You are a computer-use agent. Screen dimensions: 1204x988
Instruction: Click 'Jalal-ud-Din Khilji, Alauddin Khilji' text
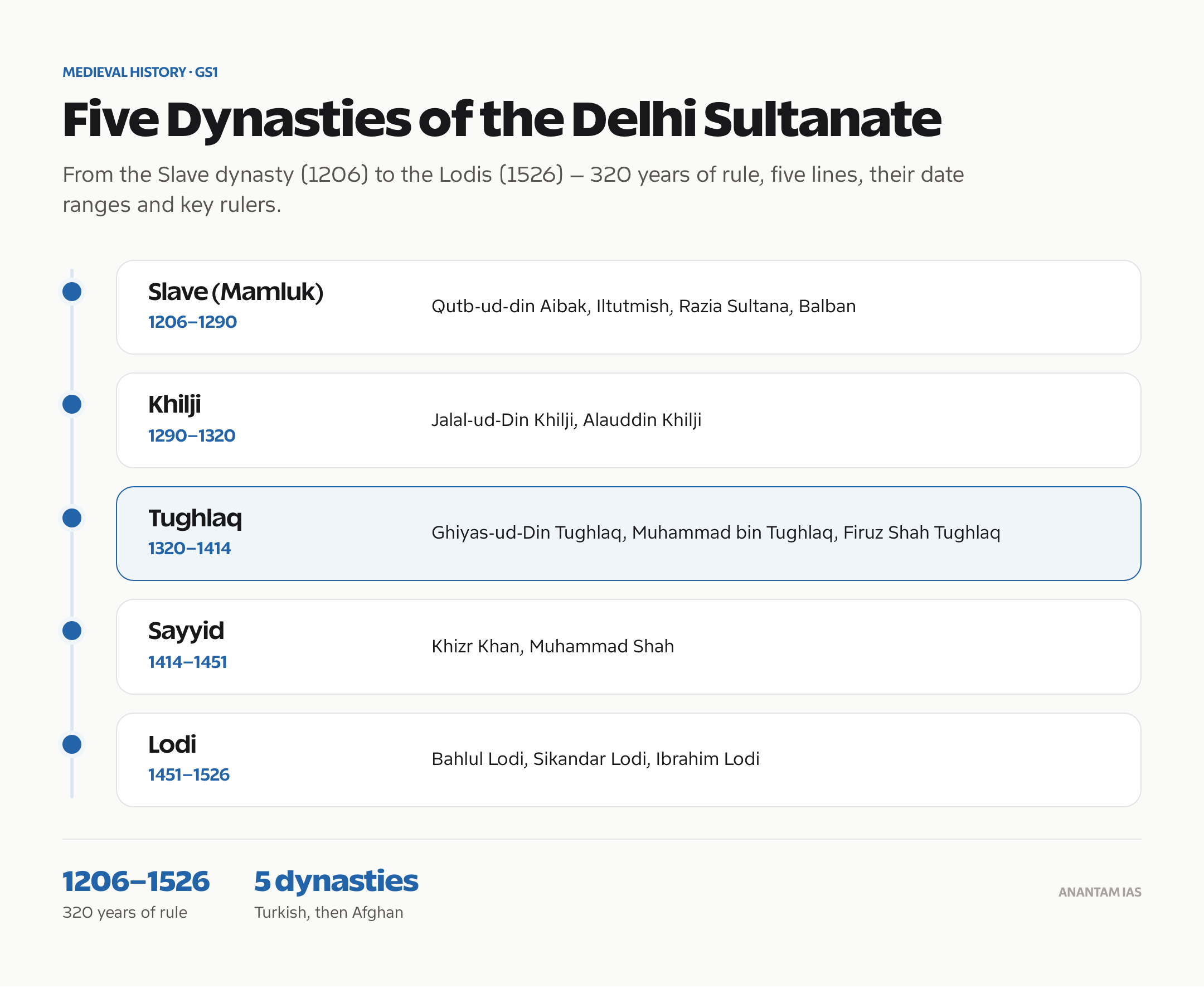click(566, 420)
